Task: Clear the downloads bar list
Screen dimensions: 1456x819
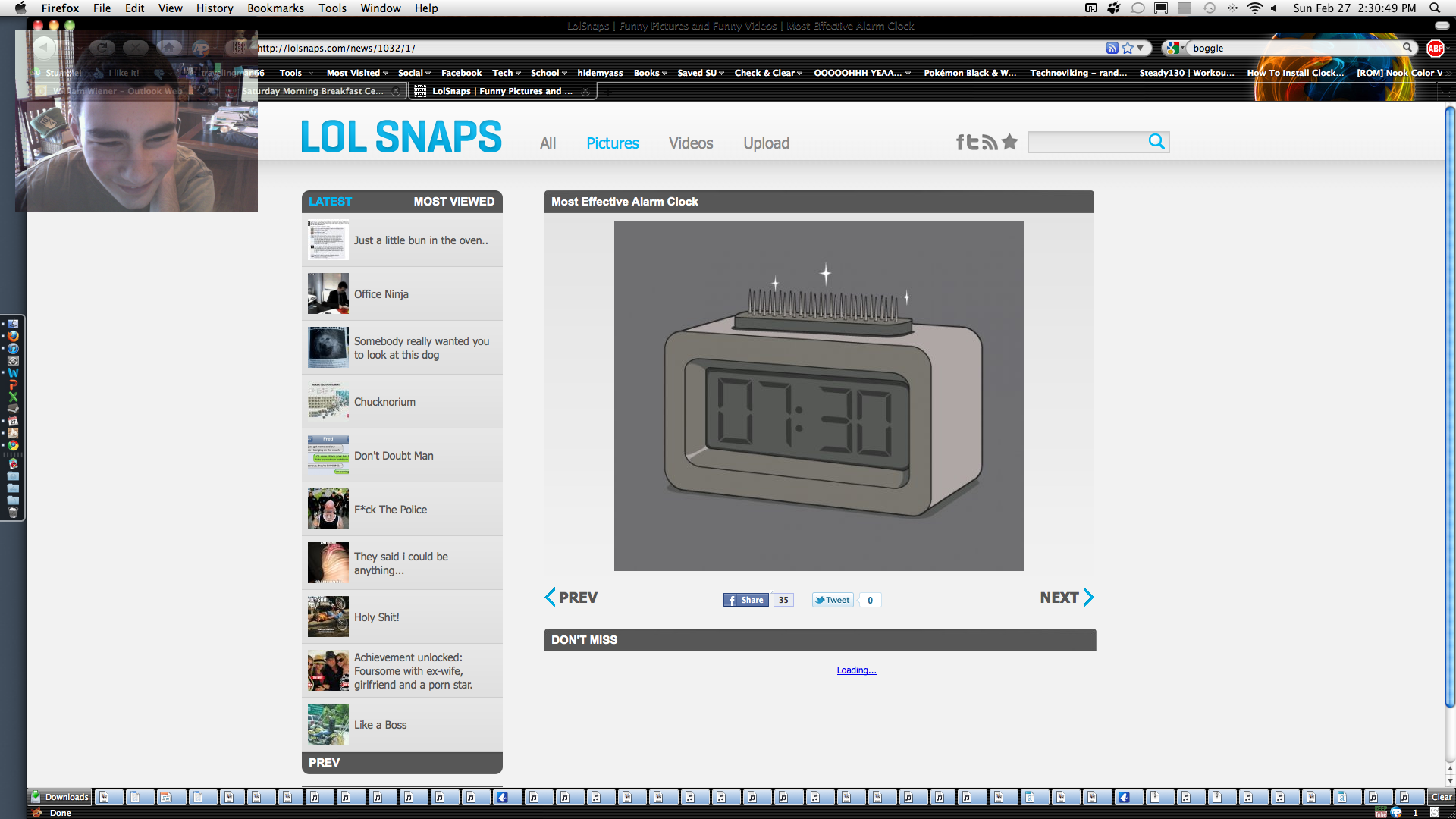Action: [1441, 797]
